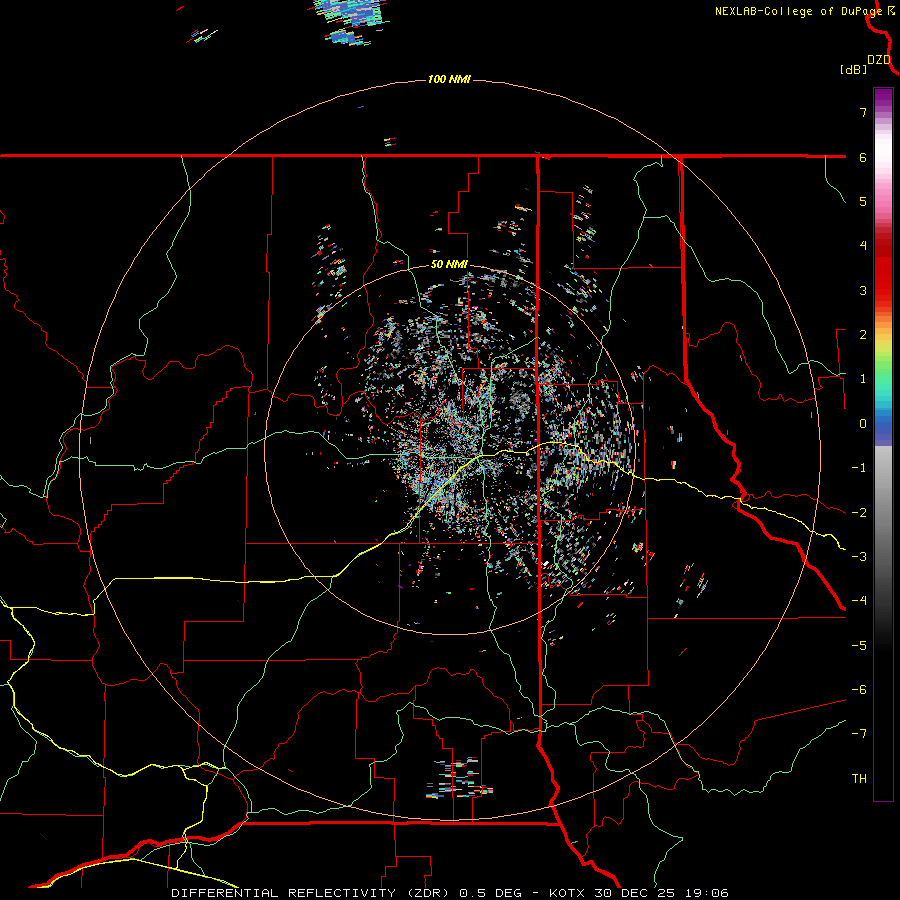Click the -4 dB scale label

coord(859,601)
